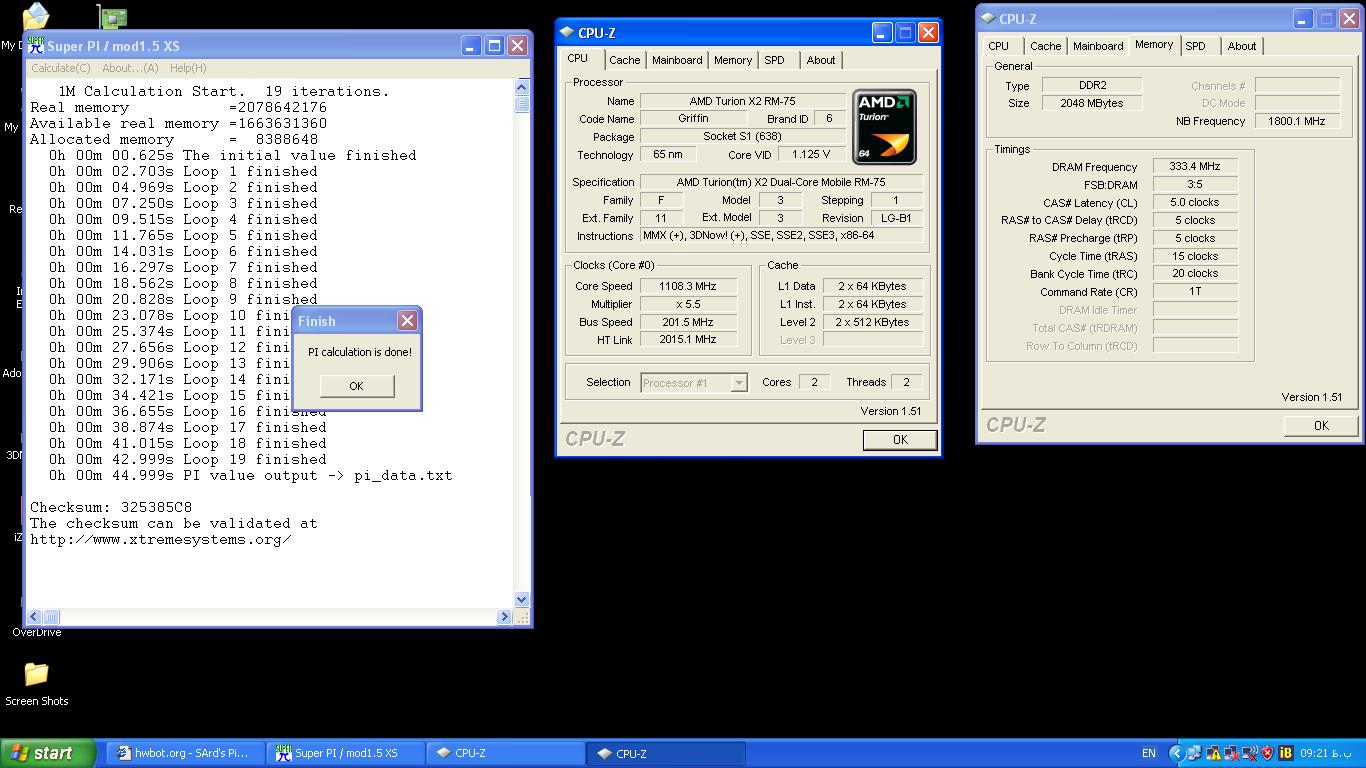Open the About...(A) menu in Super PI
1366x768 pixels.
(130, 68)
